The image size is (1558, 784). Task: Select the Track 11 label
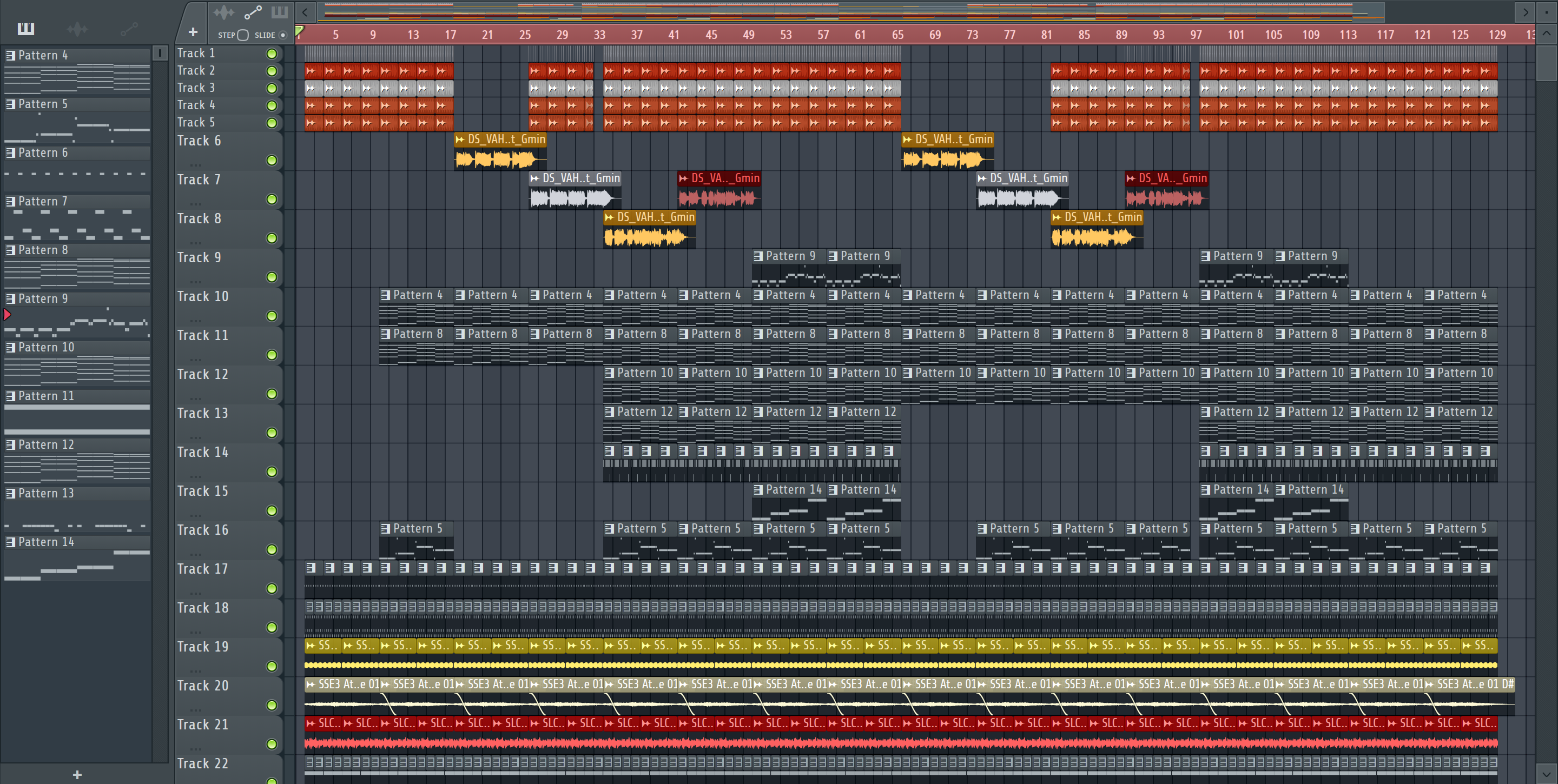203,335
